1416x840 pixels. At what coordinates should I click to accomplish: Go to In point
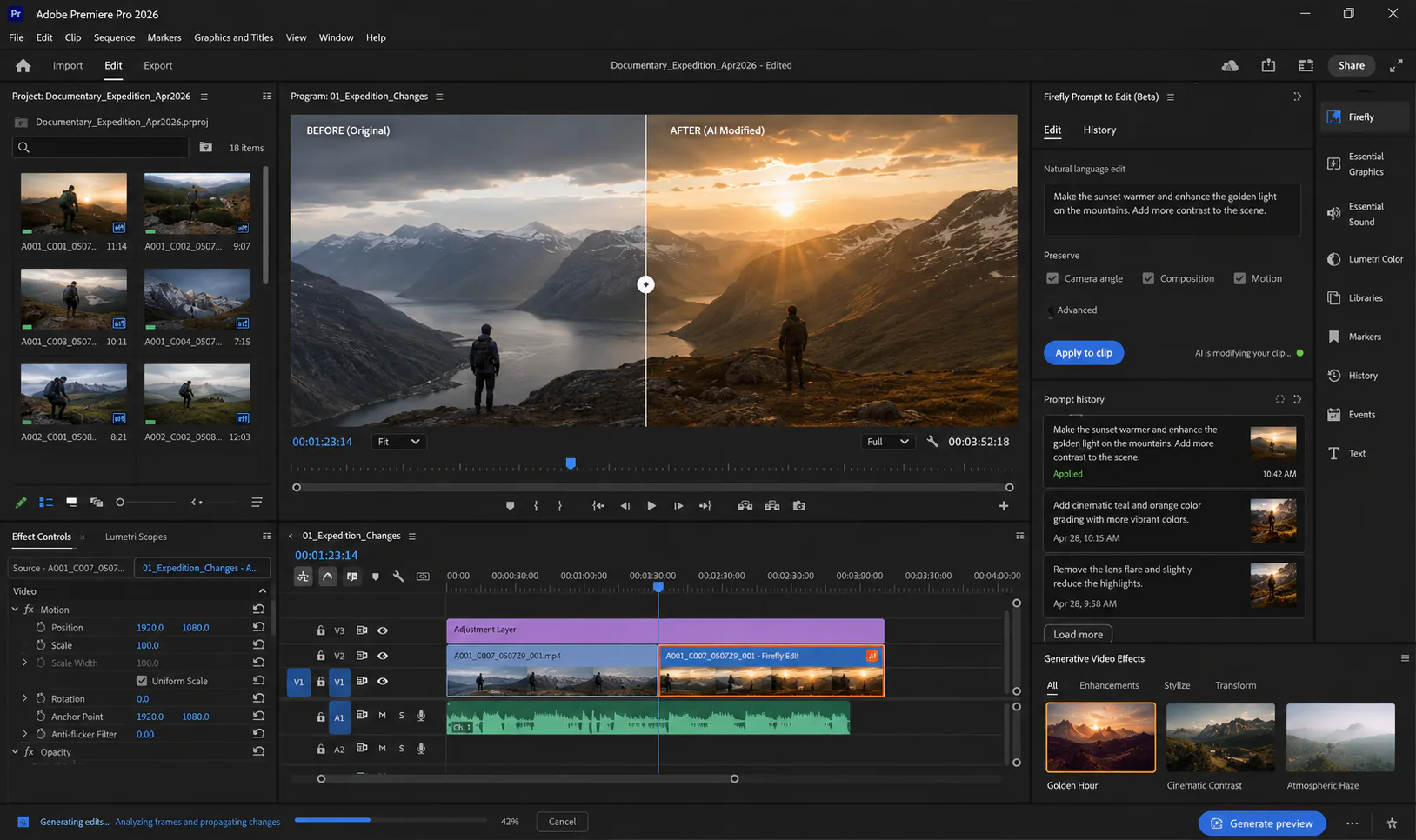point(598,505)
